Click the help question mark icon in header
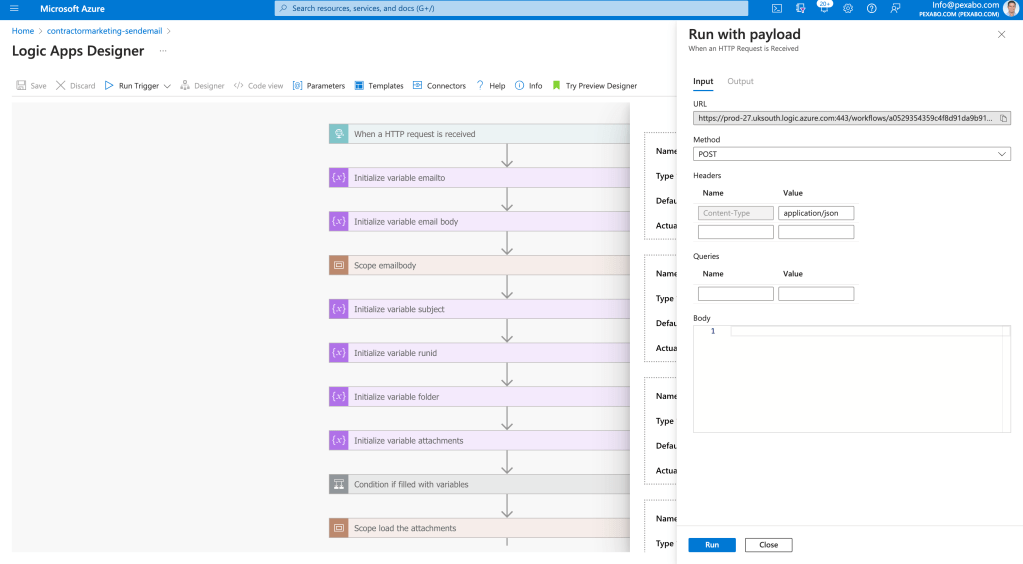The image size is (1023, 564). pos(871,8)
